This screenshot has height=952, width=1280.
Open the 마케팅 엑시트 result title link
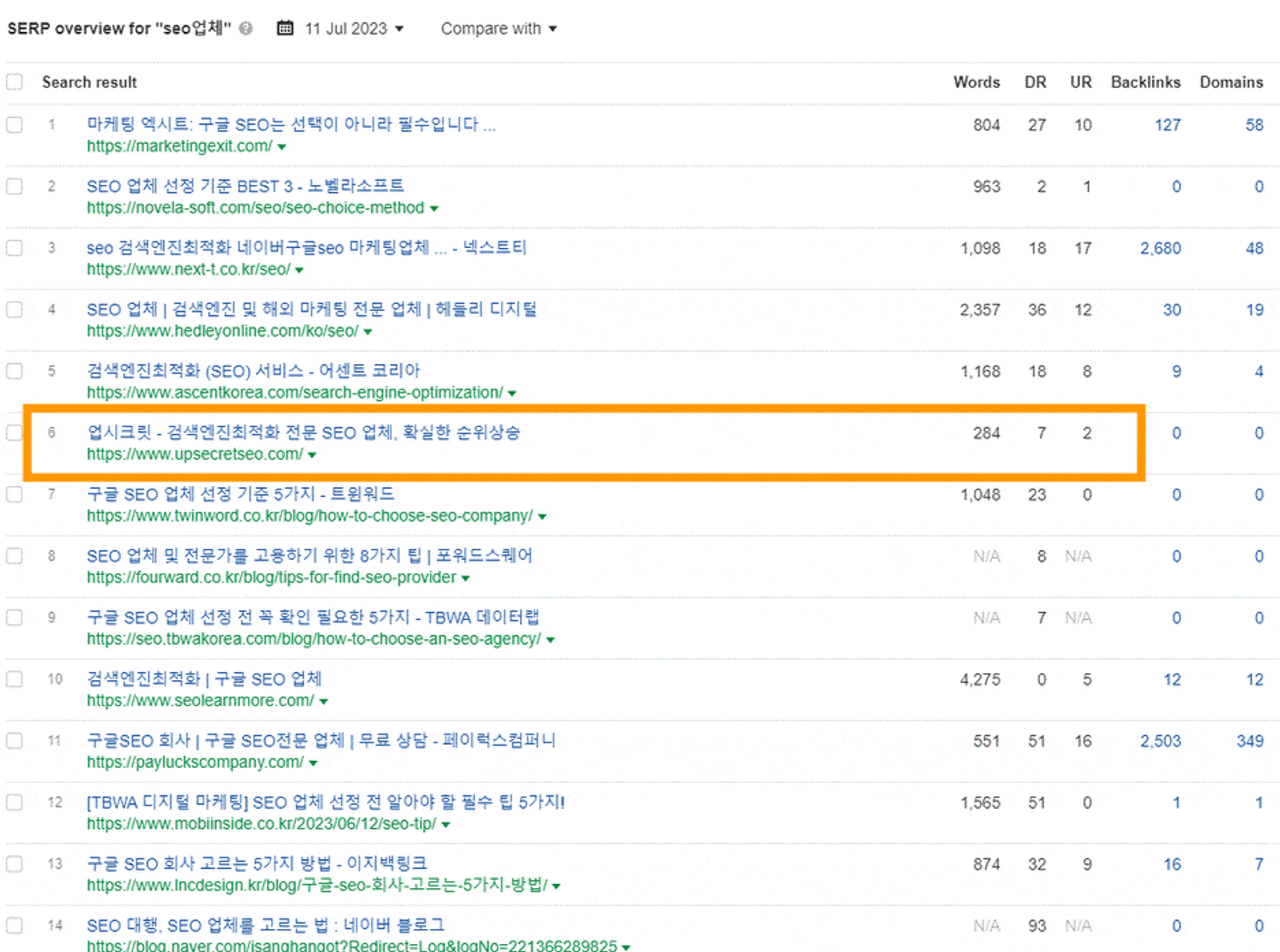coord(291,124)
